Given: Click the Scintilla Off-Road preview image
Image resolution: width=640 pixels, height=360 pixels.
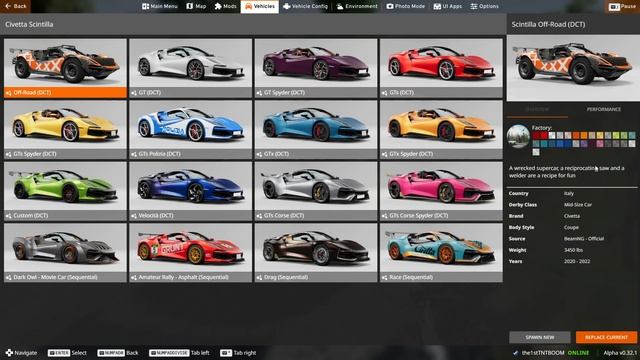Looking at the screenshot, I should [x=573, y=68].
